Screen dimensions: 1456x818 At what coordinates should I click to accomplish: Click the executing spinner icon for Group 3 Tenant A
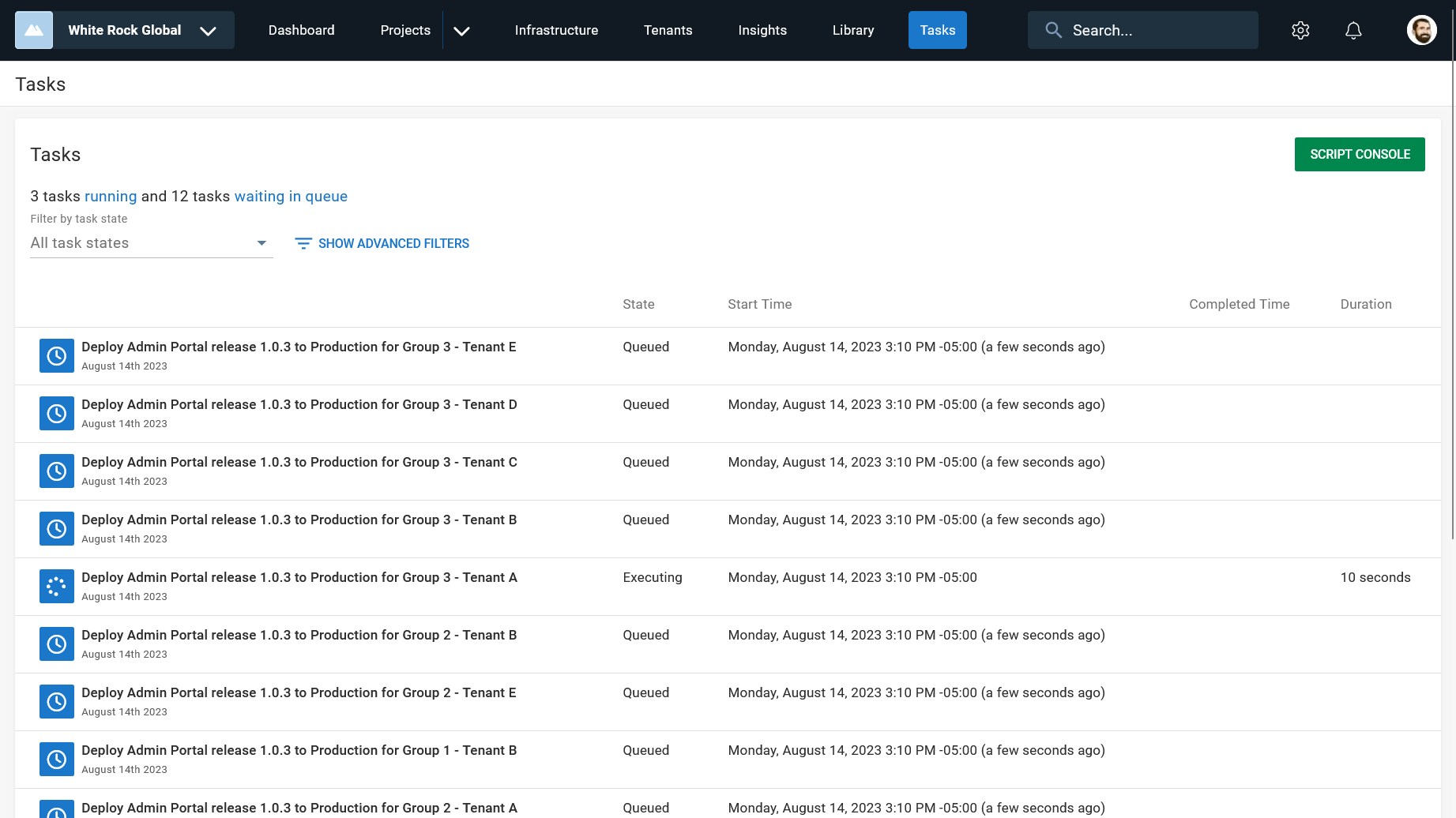point(57,587)
